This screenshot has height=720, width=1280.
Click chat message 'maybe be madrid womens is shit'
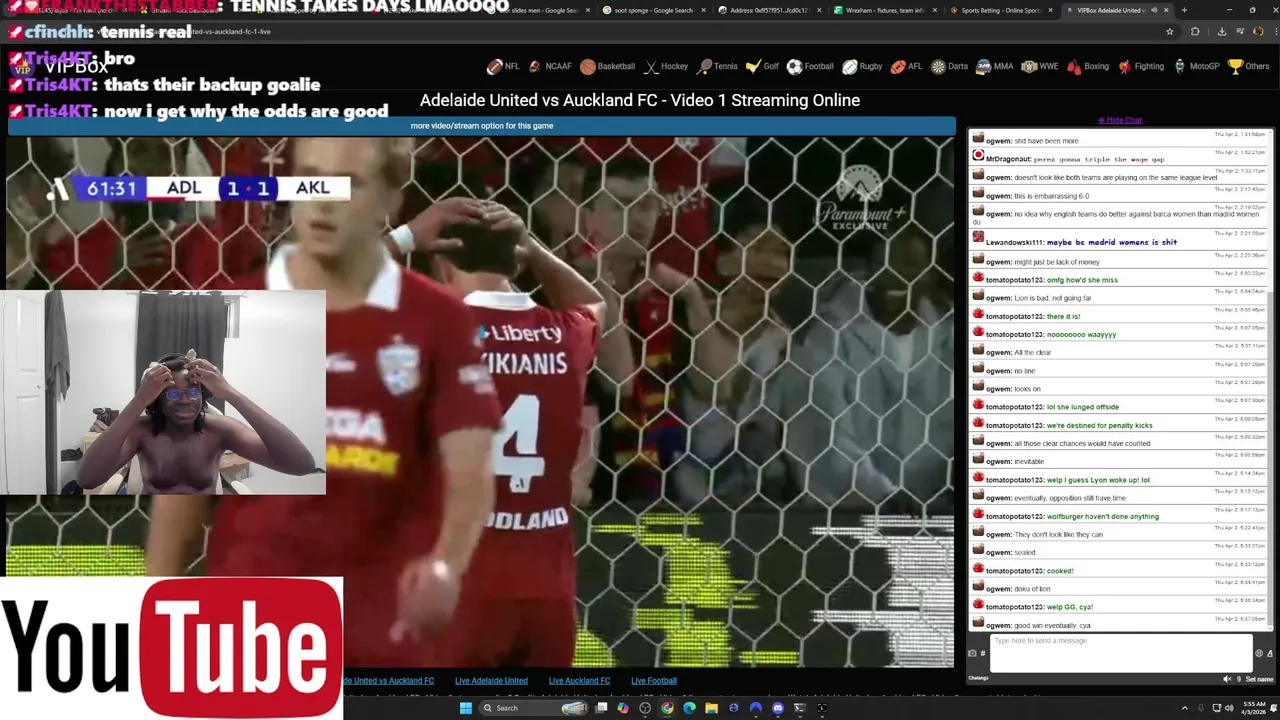click(x=1111, y=242)
